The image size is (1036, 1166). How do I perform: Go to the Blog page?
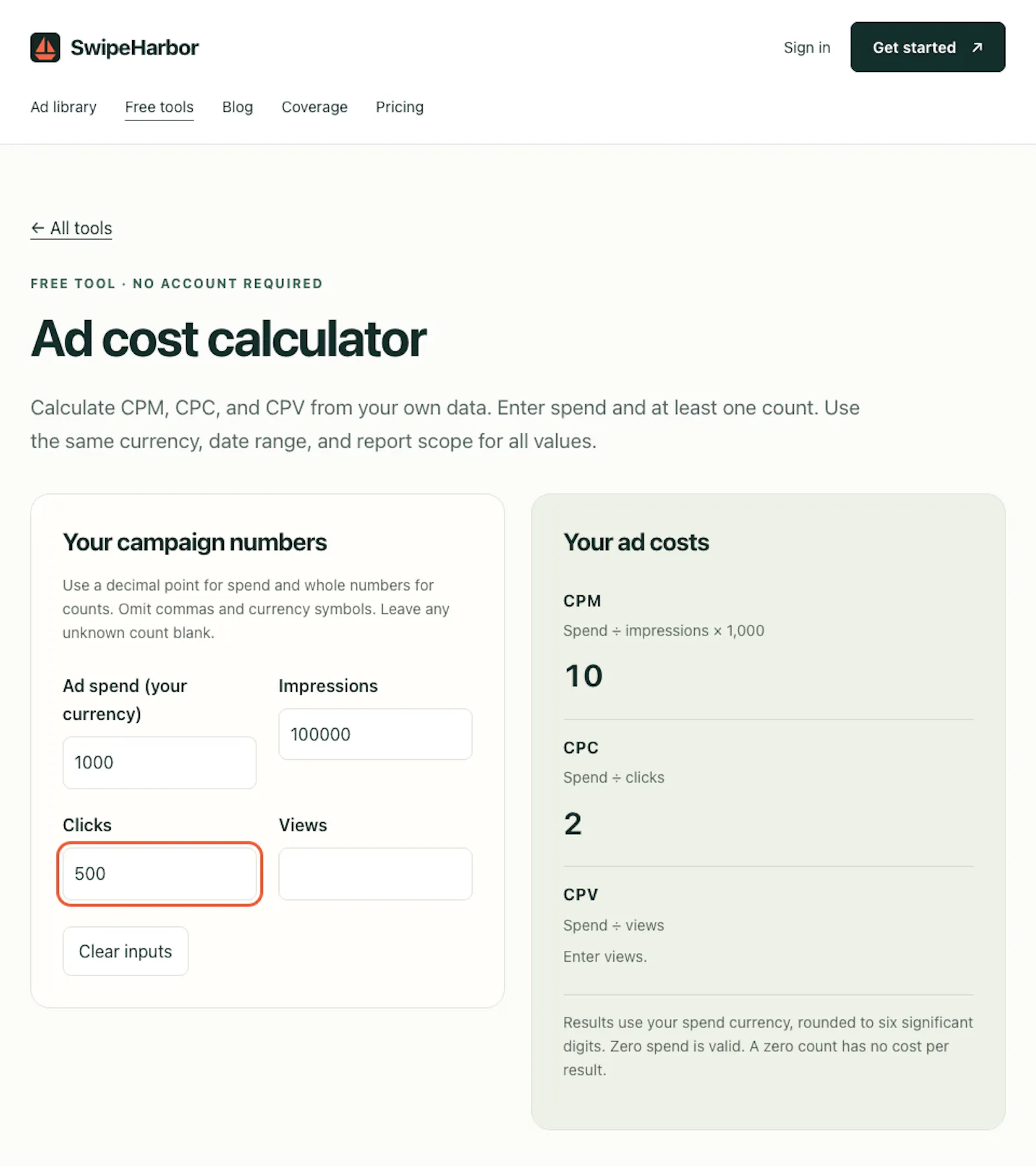pos(238,107)
